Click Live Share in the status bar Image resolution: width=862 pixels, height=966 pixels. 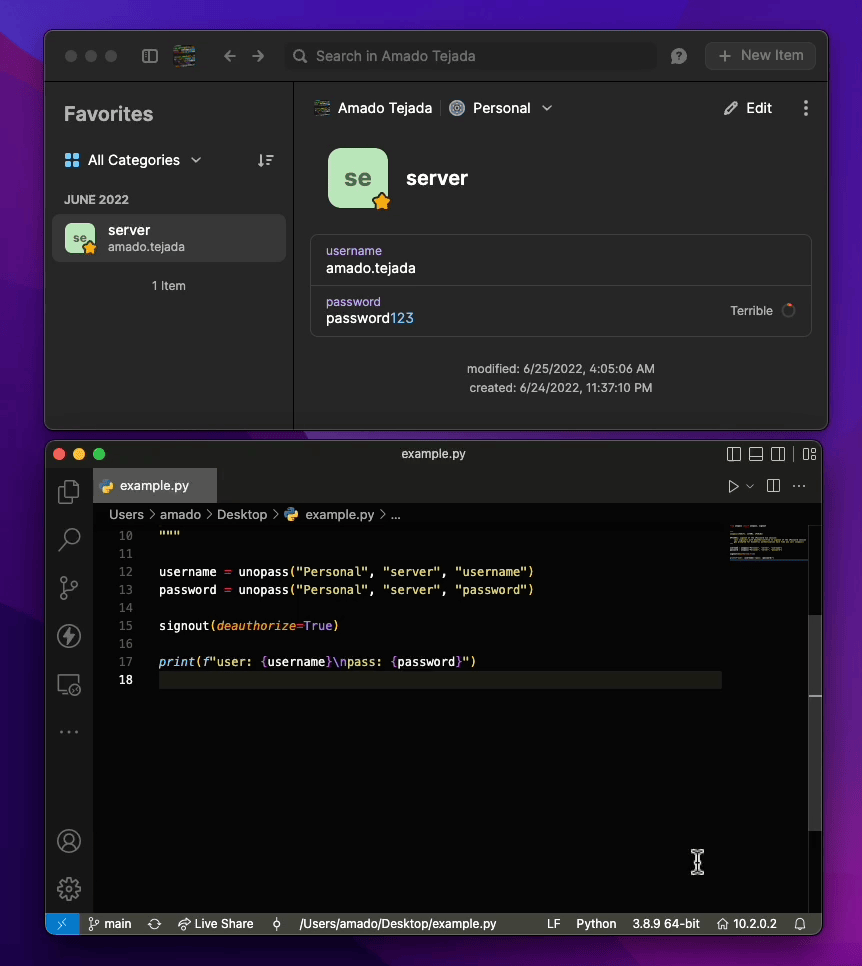(x=216, y=923)
